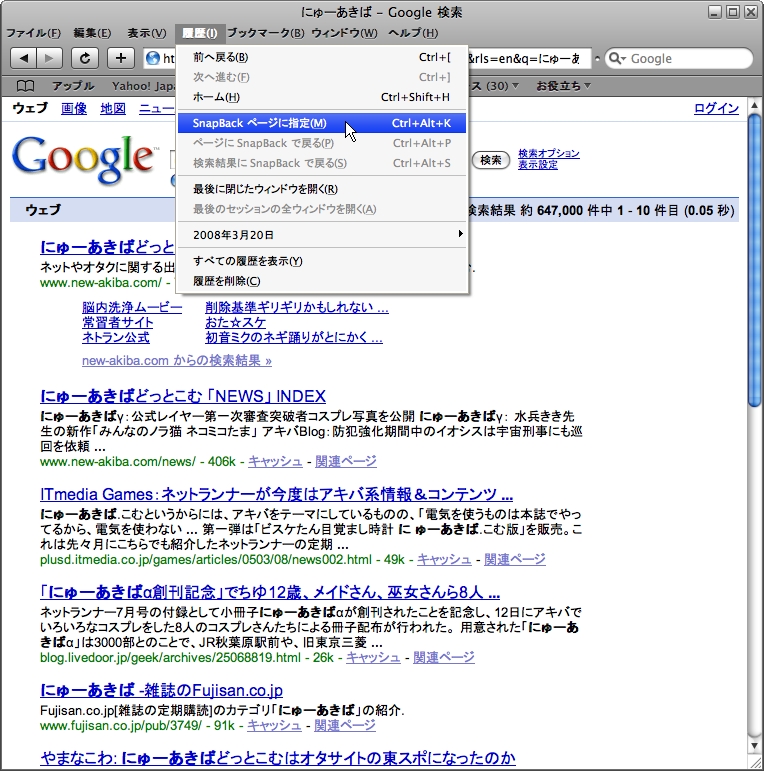764x771 pixels.
Task: Open the ネトラン公式 sitelink
Action: 116,337
